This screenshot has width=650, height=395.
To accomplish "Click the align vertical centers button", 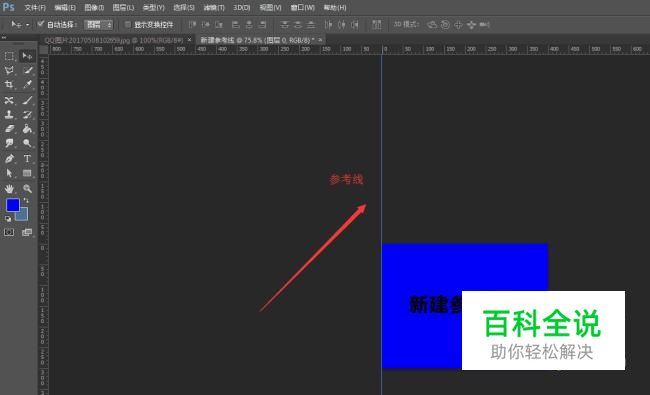I will pos(206,25).
